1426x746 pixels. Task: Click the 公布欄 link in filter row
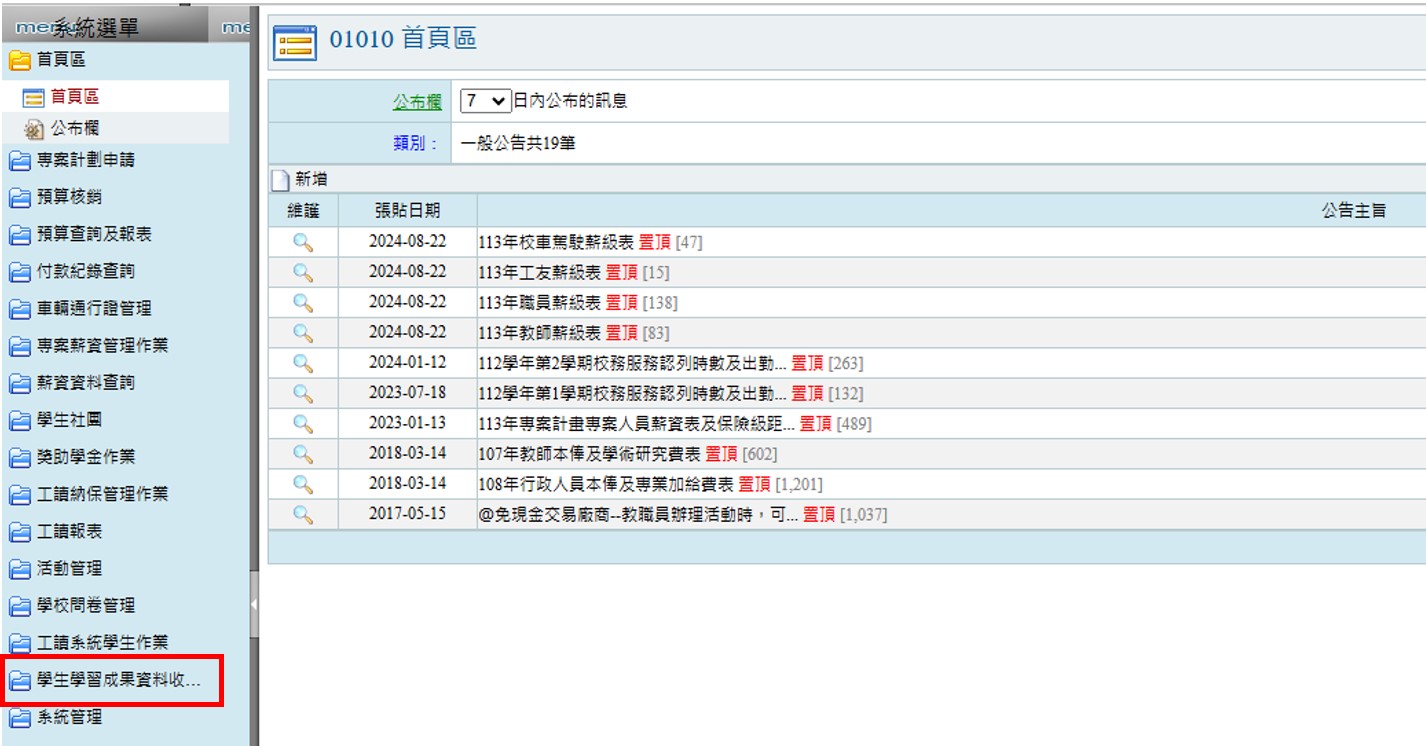coord(417,102)
